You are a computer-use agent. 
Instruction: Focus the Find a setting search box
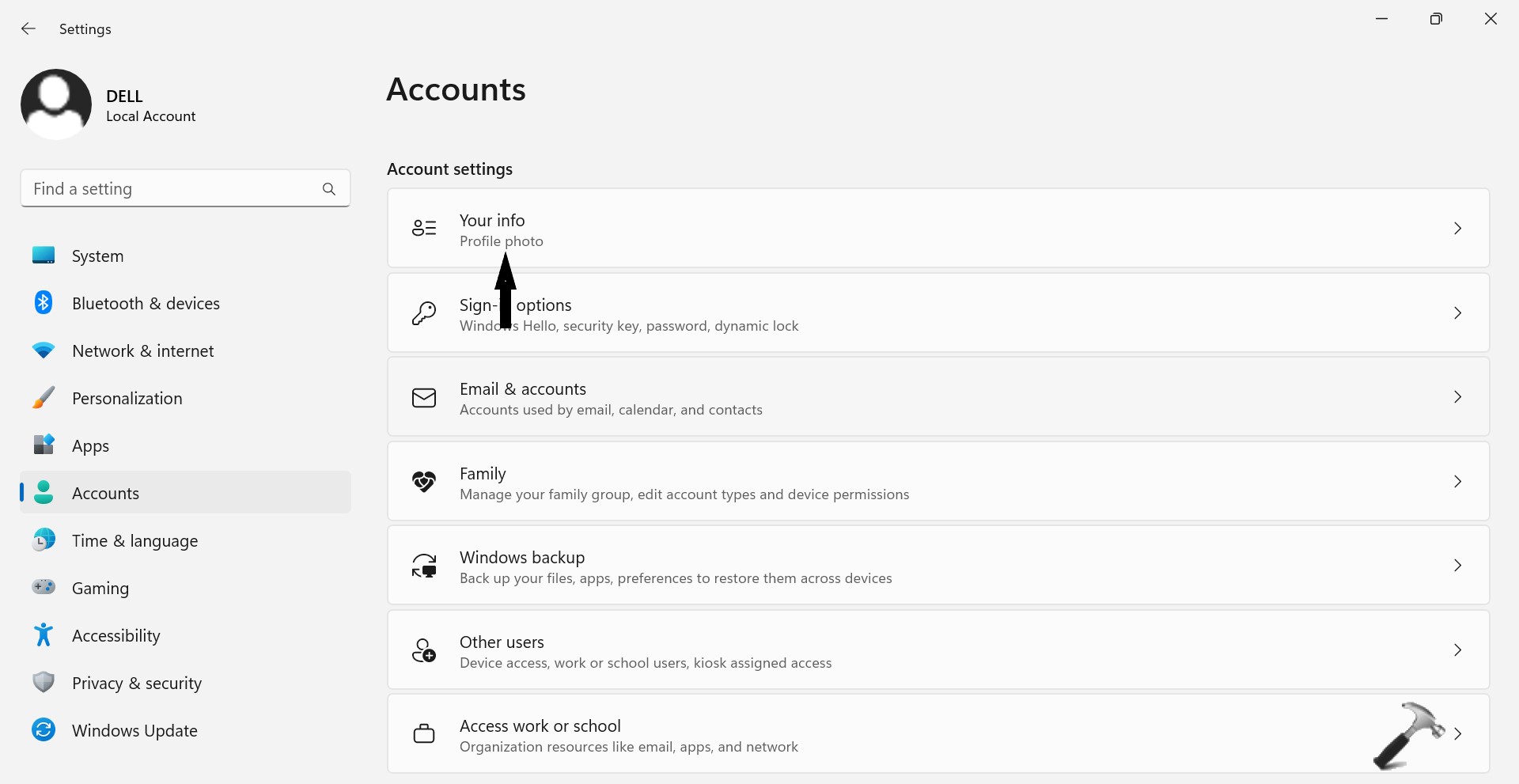[170, 189]
